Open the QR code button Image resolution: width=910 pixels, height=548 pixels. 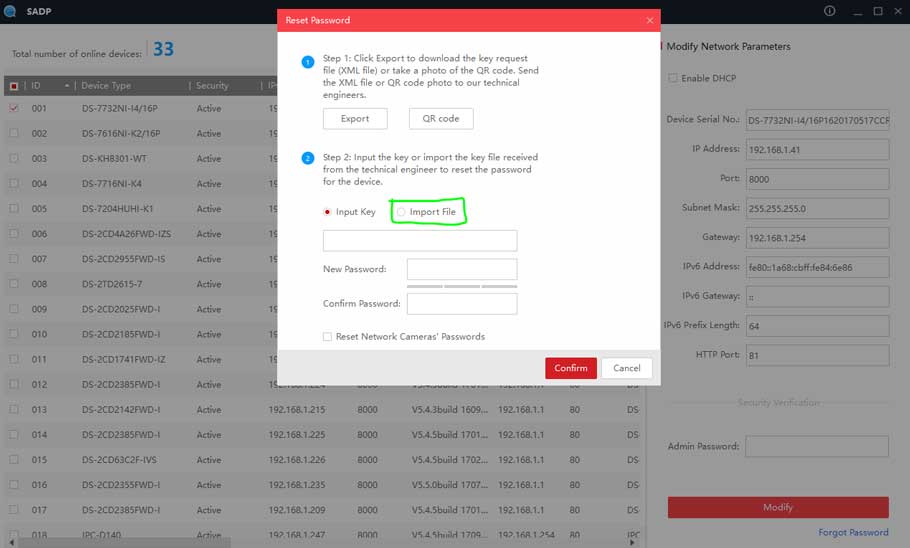(x=440, y=118)
